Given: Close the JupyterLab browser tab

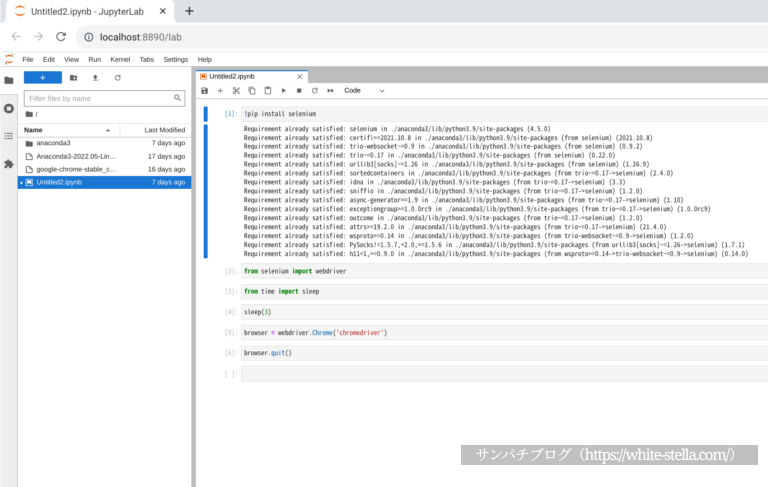Looking at the screenshot, I should point(163,11).
